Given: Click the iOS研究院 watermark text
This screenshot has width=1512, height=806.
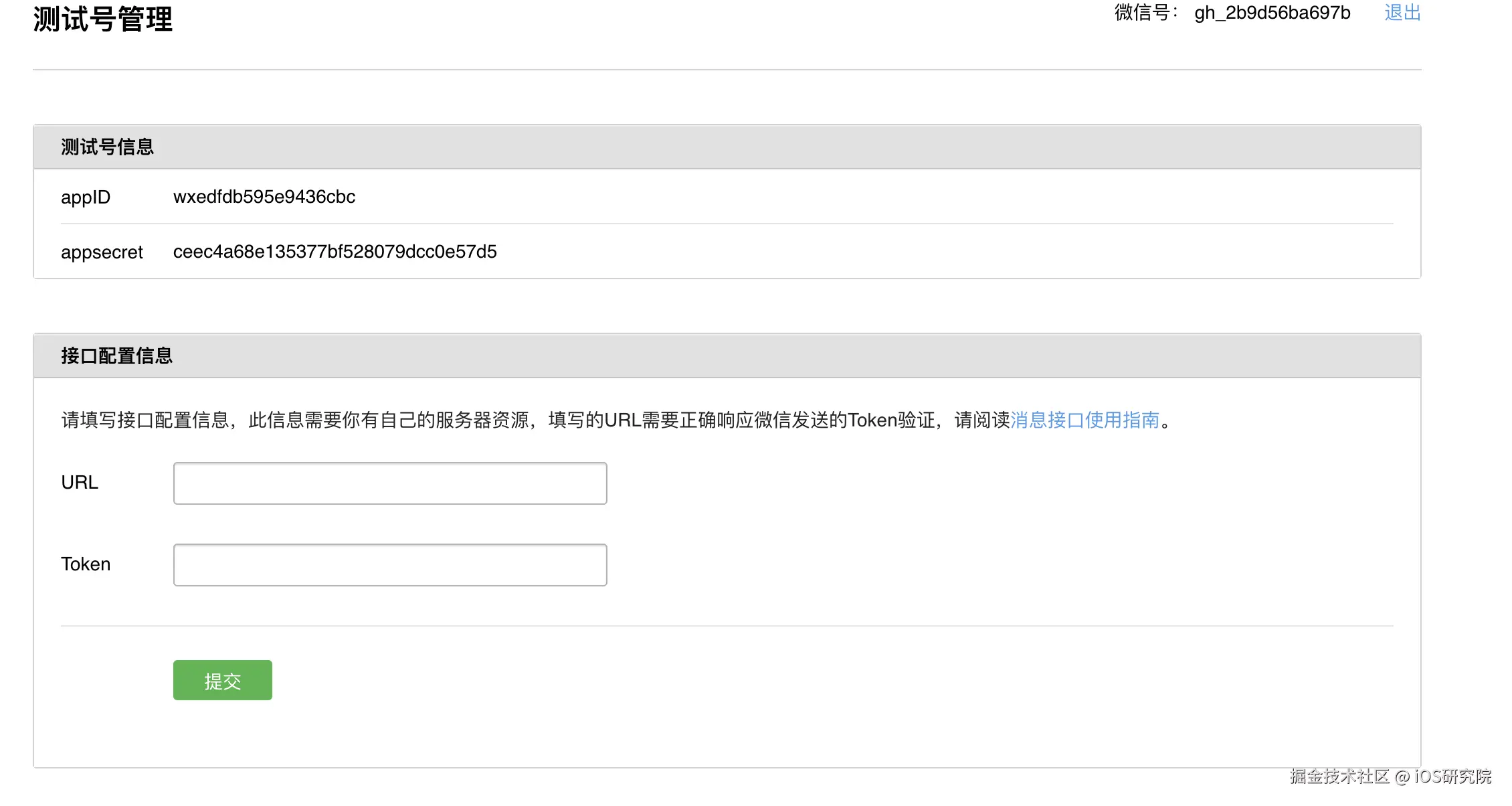Looking at the screenshot, I should [x=1452, y=776].
